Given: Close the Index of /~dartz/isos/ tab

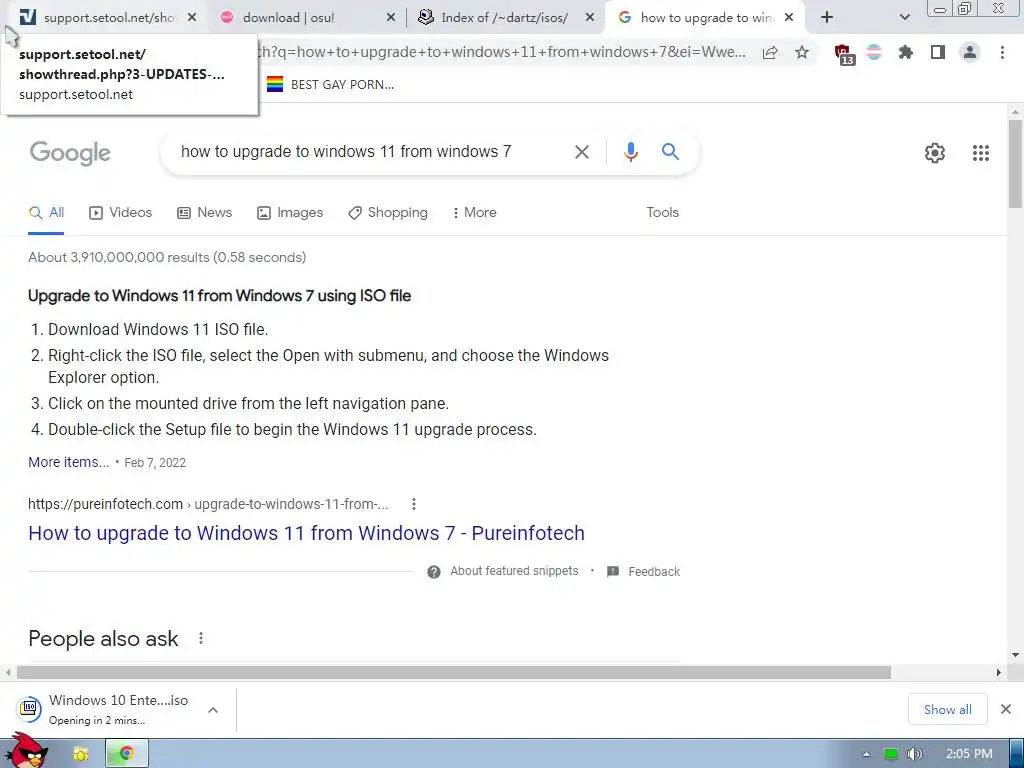Looking at the screenshot, I should 590,18.
